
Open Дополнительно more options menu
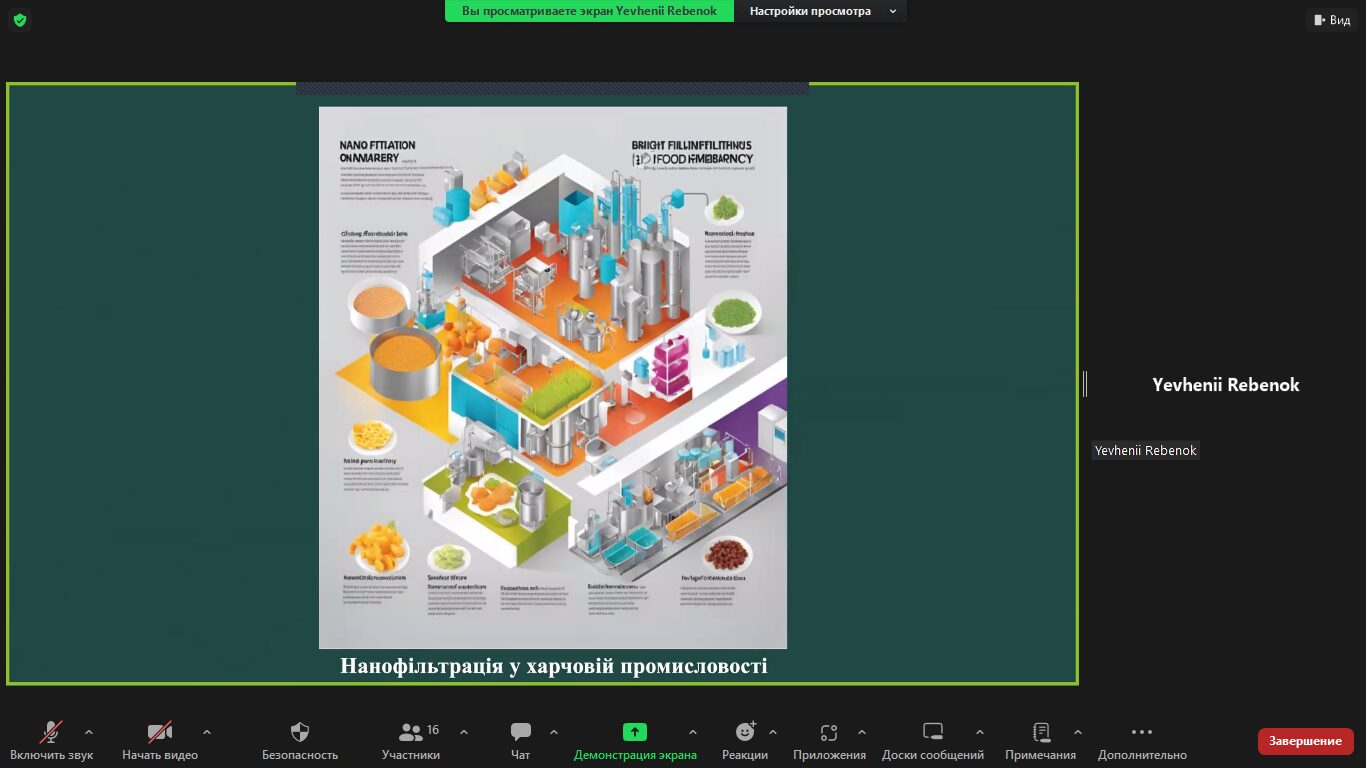tap(1142, 741)
